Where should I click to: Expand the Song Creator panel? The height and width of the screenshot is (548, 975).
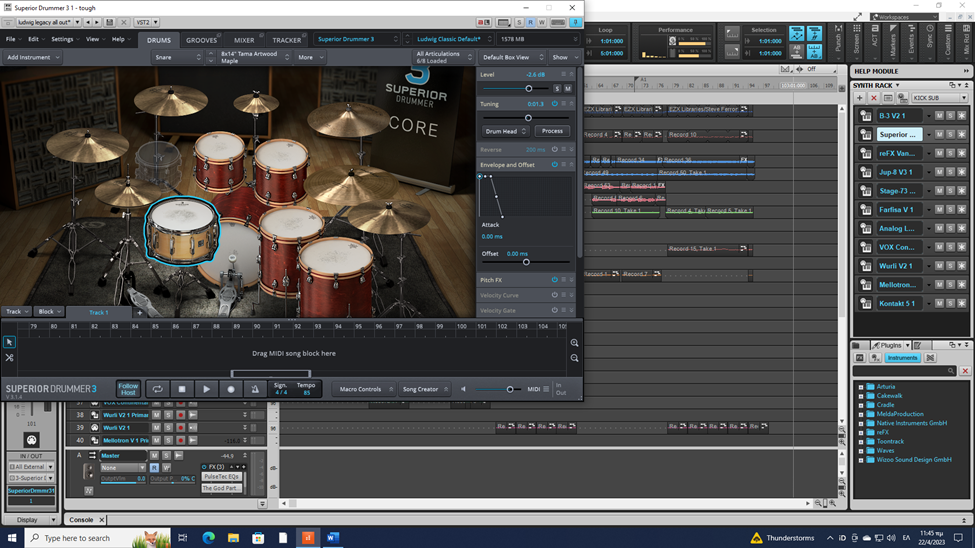coord(425,389)
